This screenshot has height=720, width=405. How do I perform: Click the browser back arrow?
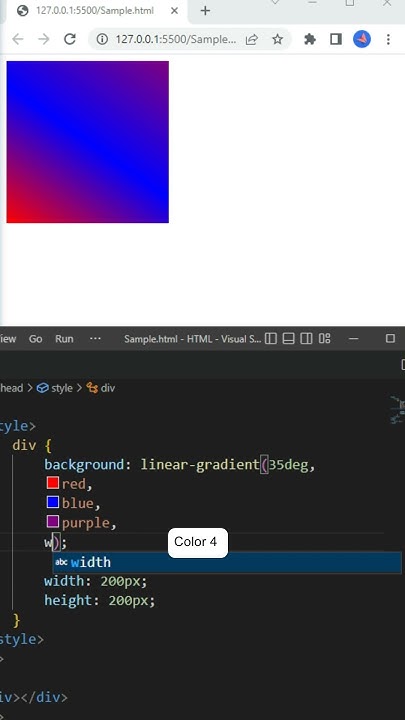tap(18, 39)
